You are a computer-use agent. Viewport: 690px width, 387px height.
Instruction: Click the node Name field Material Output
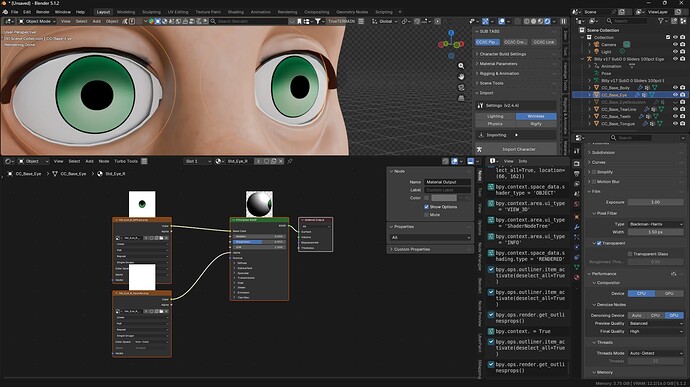[x=447, y=182]
